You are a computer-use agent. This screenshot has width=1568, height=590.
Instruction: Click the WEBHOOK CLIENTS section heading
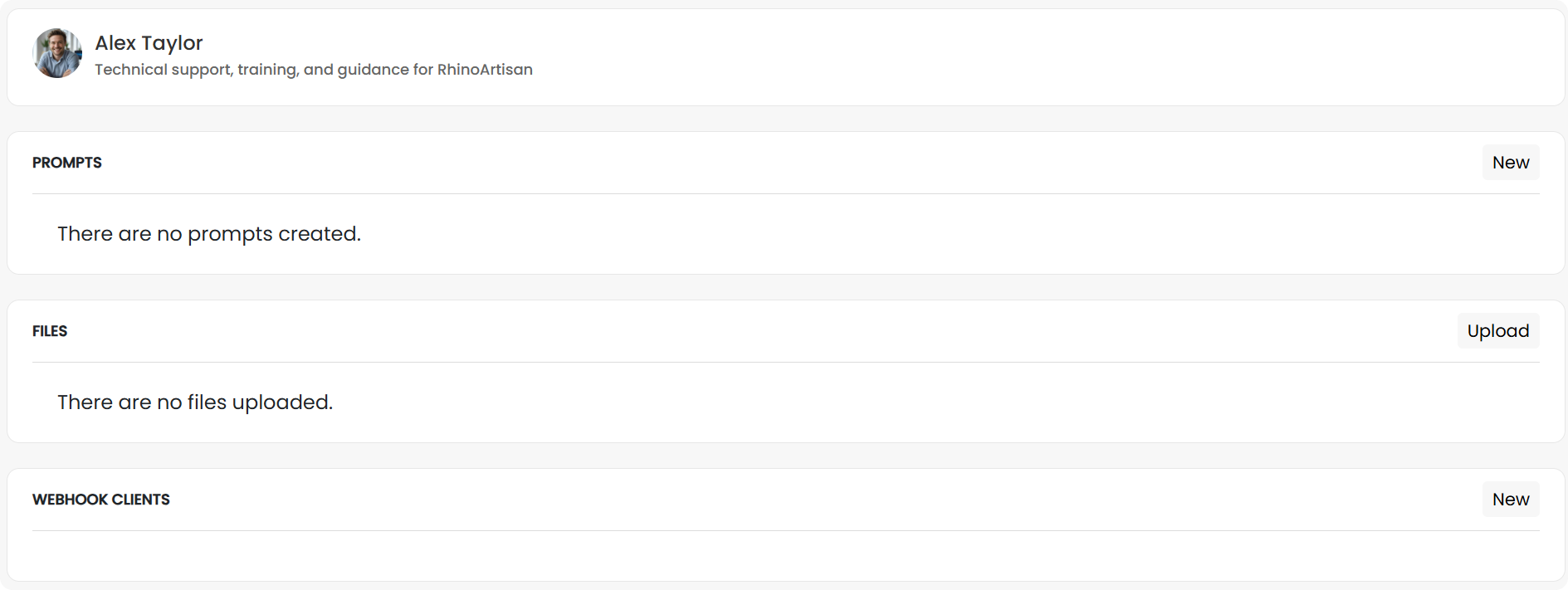click(101, 500)
